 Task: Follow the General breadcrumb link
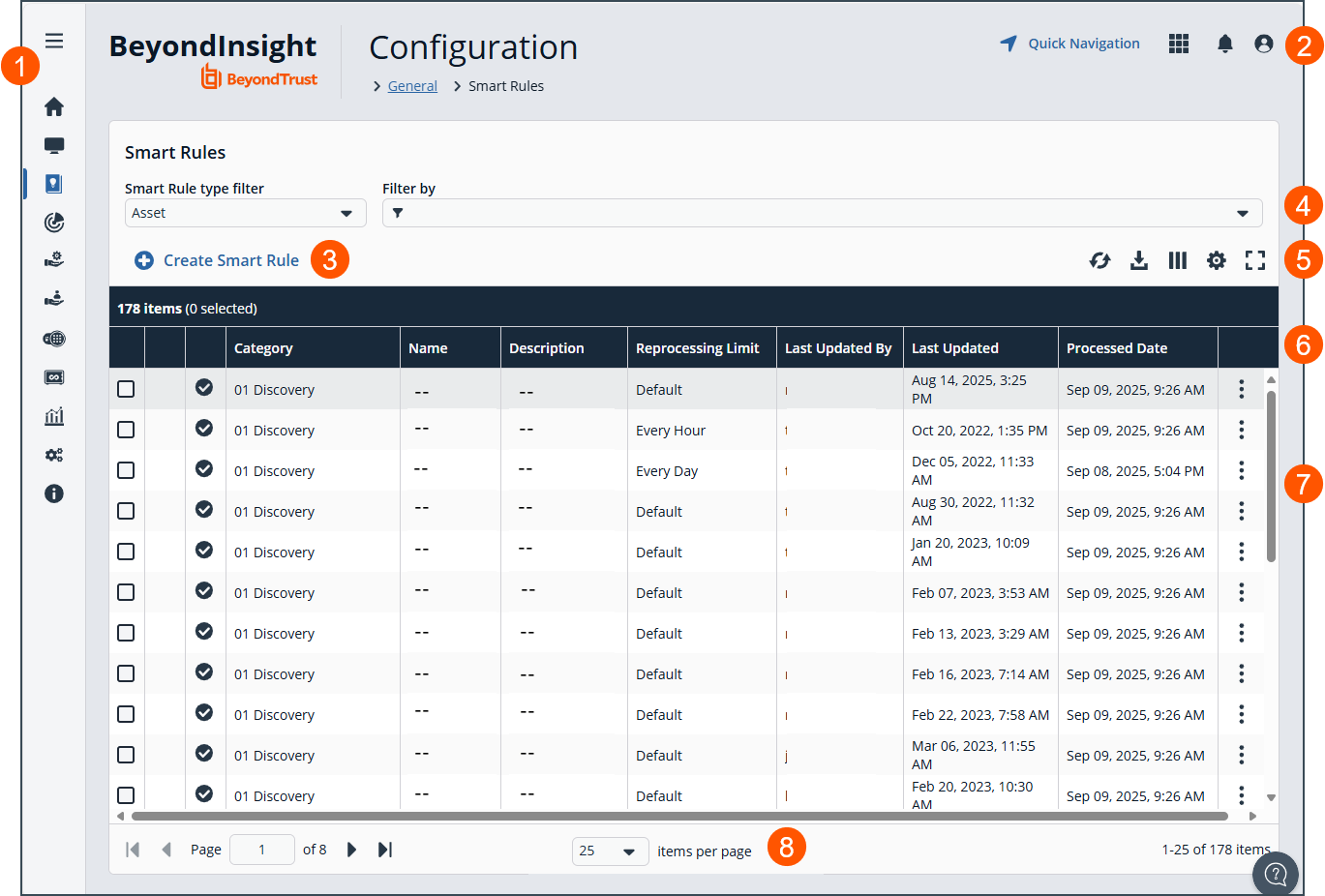point(412,86)
